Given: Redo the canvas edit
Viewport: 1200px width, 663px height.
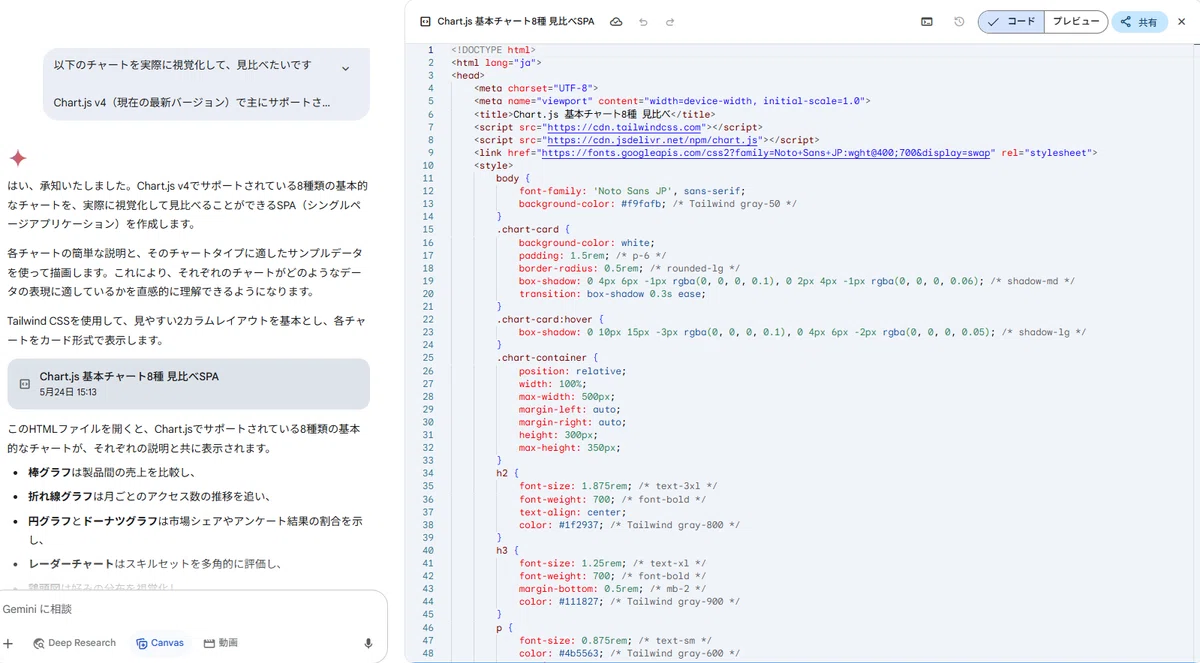Looking at the screenshot, I should tap(670, 21).
